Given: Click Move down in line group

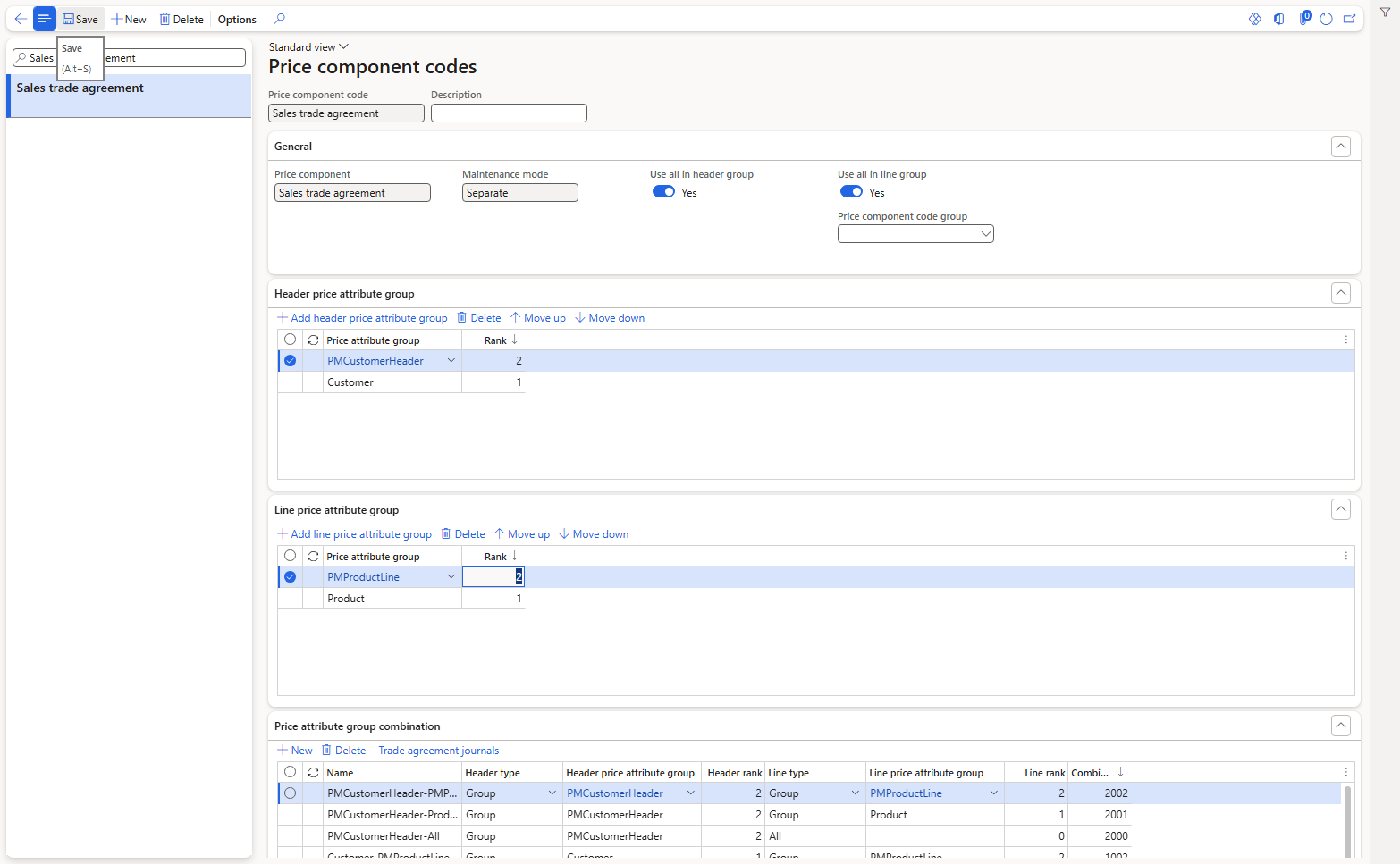Looking at the screenshot, I should [x=594, y=534].
